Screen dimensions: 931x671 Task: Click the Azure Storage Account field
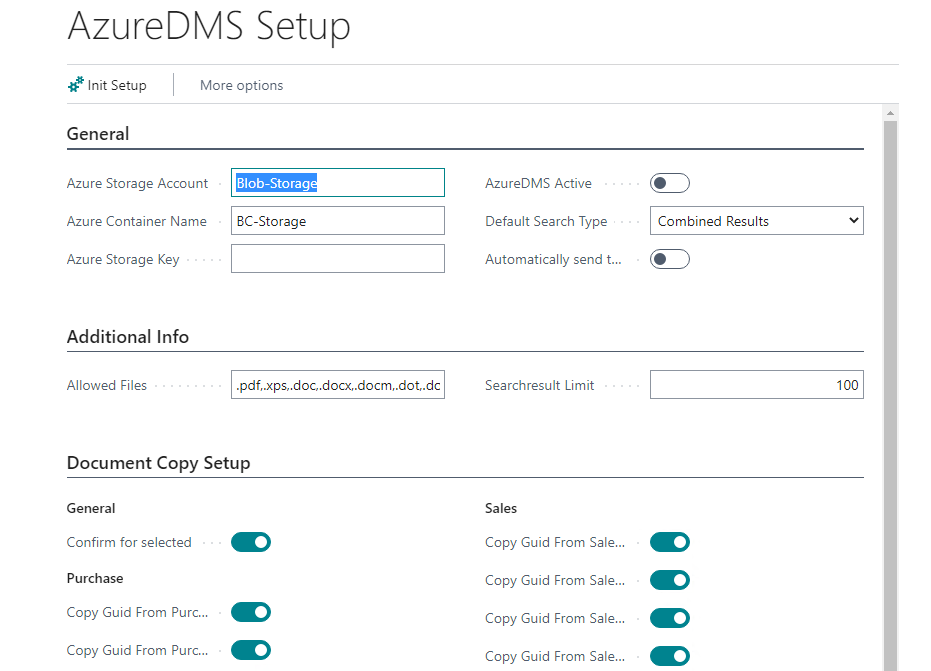click(x=337, y=182)
